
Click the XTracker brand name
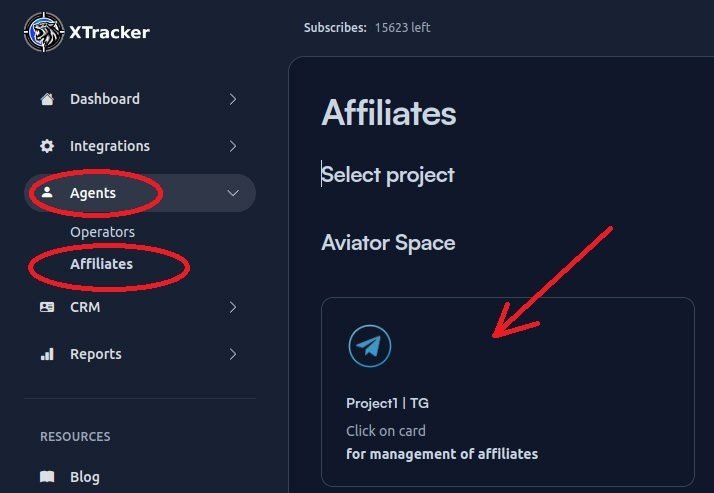(110, 32)
